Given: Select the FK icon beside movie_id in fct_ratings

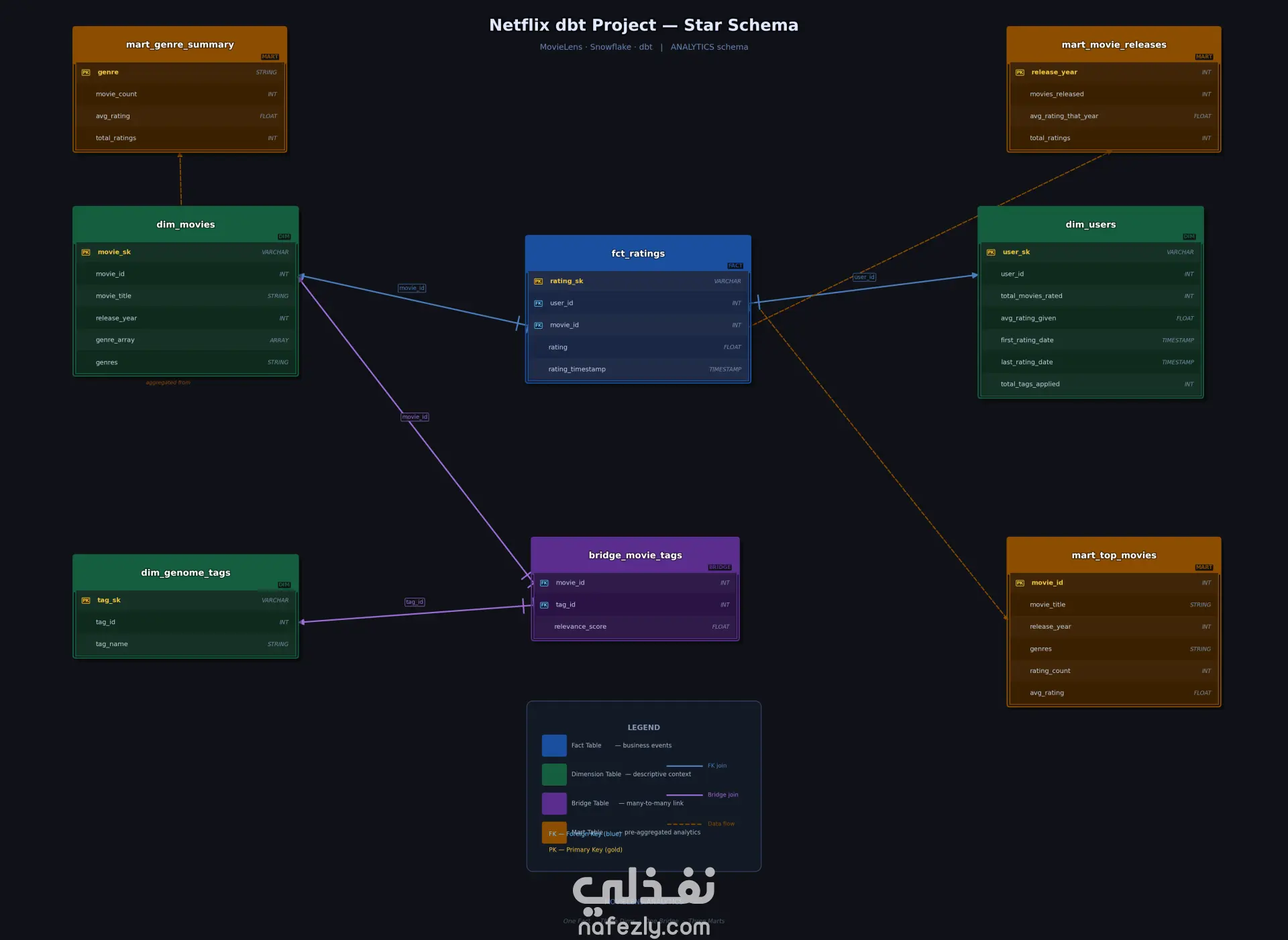Looking at the screenshot, I should tap(538, 325).
